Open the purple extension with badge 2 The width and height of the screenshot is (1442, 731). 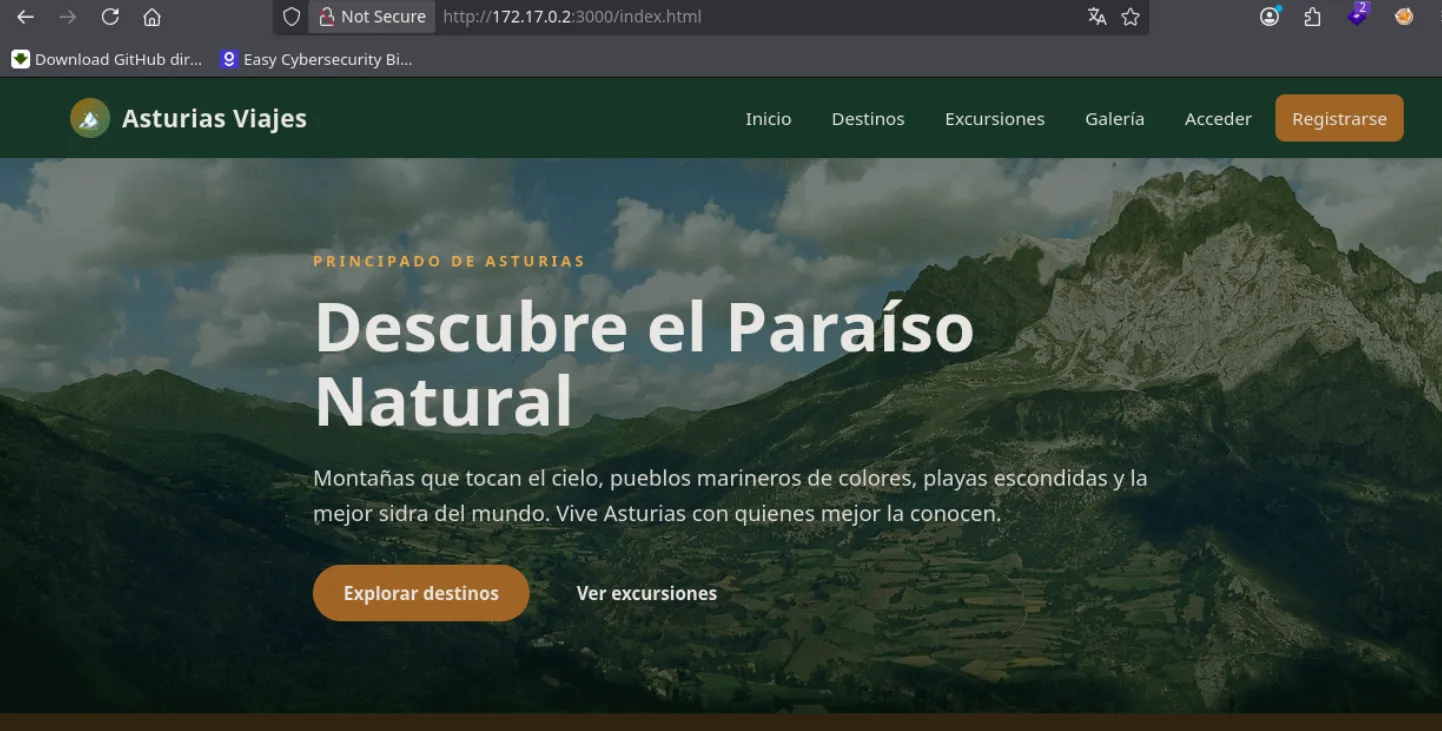[1357, 15]
